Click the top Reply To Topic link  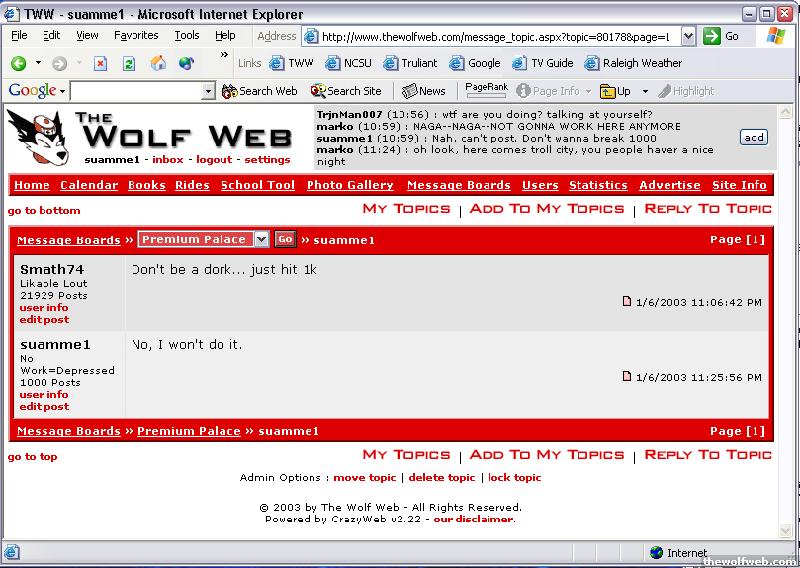tap(708, 209)
